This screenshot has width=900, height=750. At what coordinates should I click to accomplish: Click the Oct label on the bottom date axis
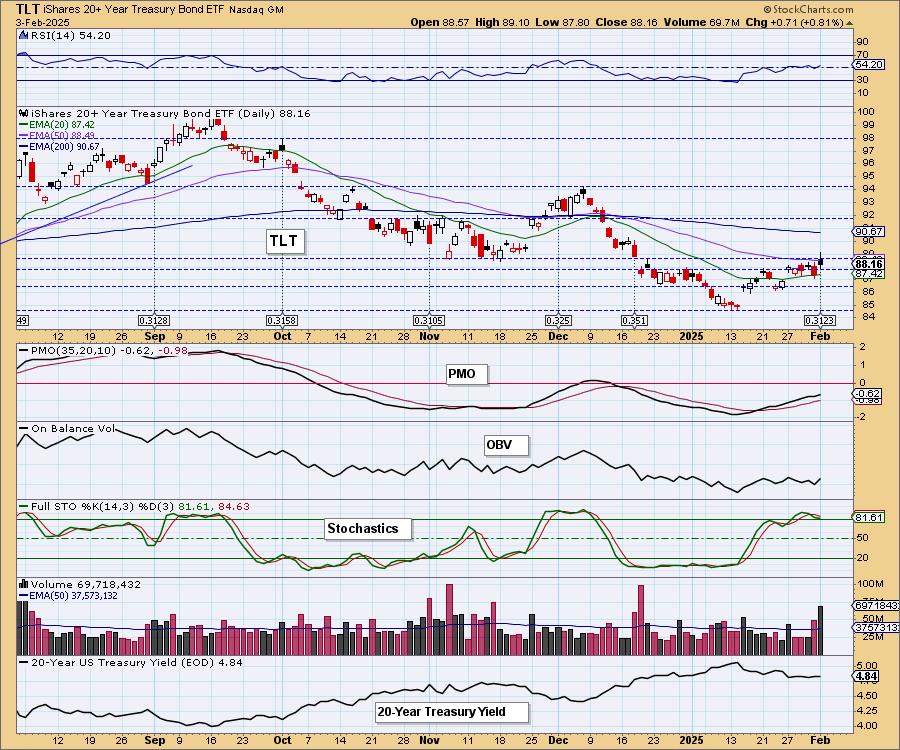pos(282,740)
